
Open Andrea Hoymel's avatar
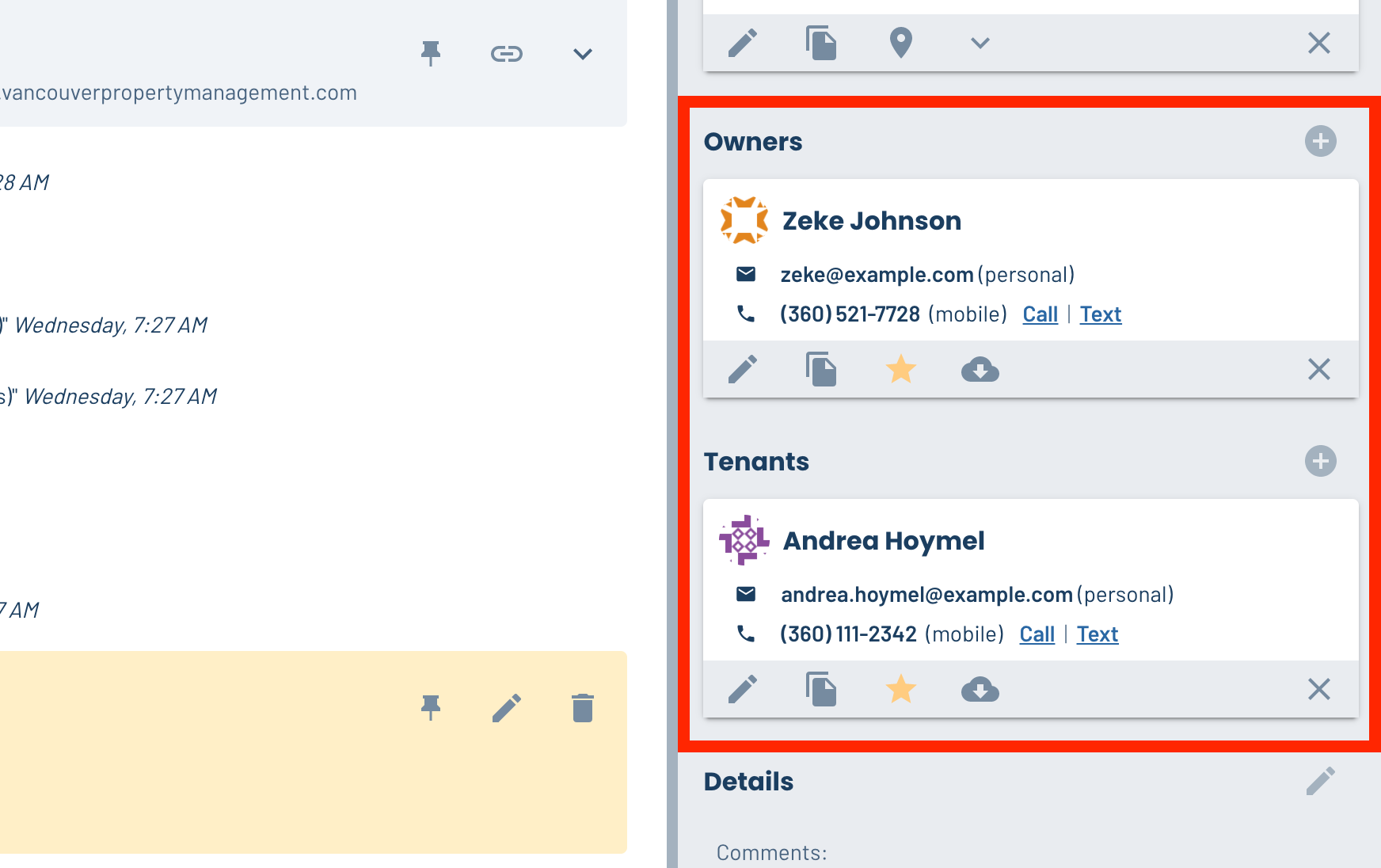[x=744, y=540]
